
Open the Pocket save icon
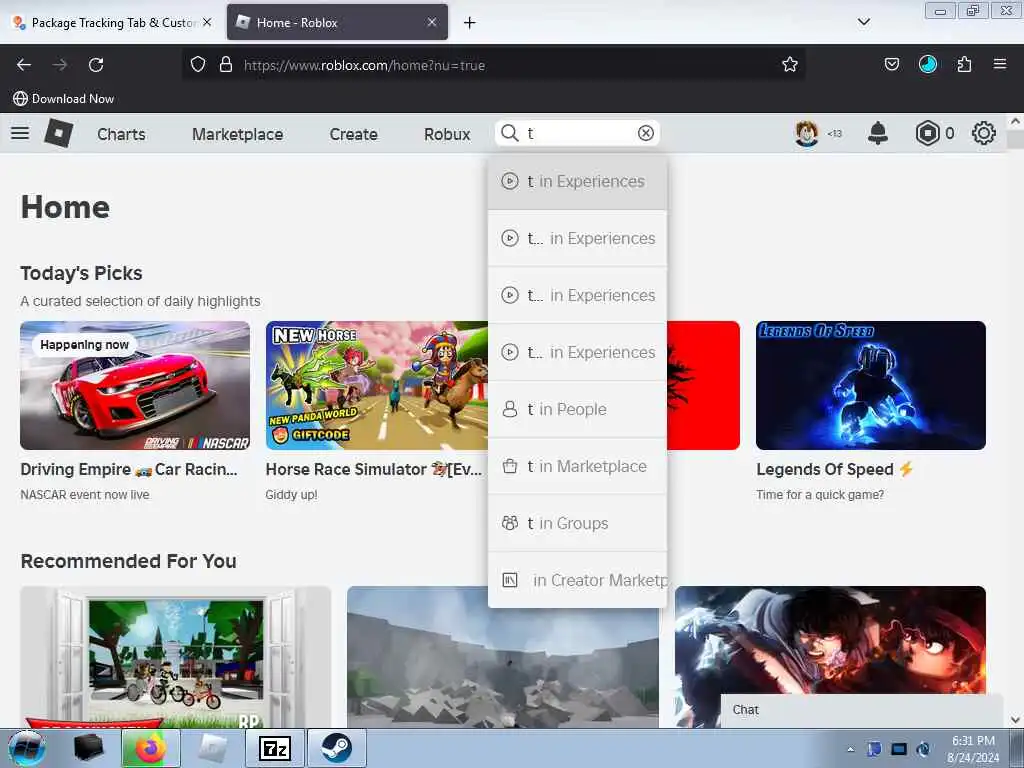(x=891, y=65)
